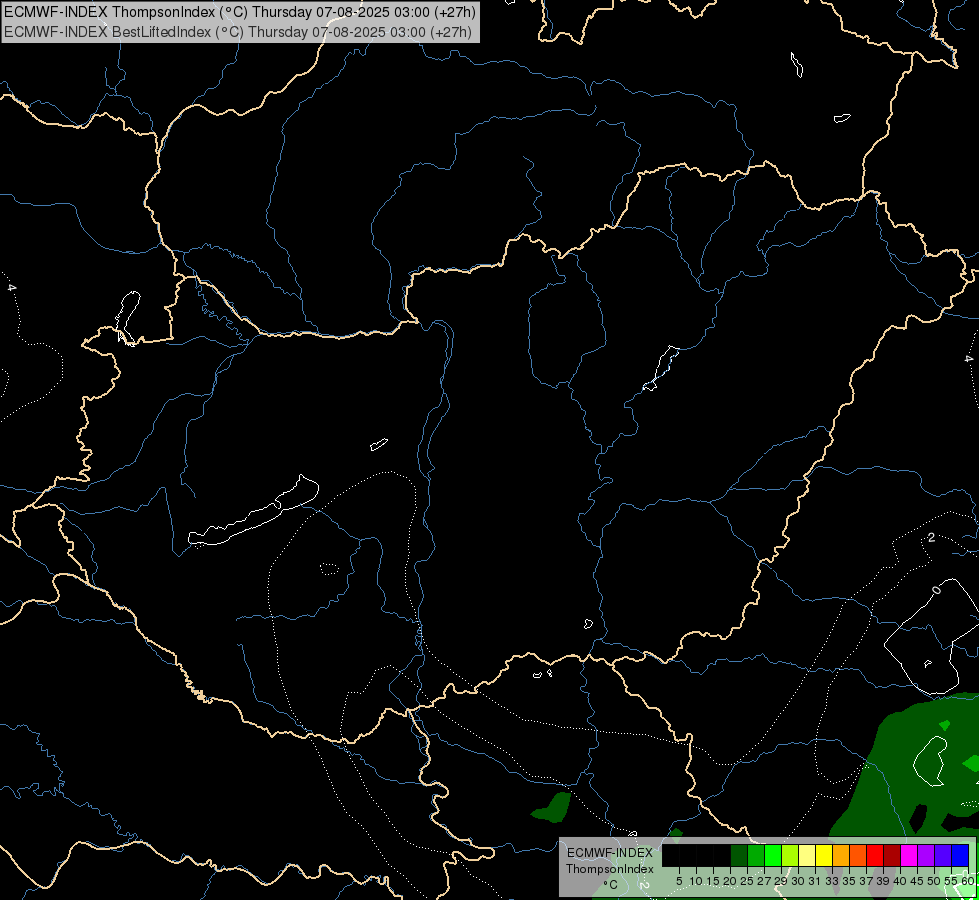
Task: Select the dark red 39–40 legend swatch
Action: [x=893, y=855]
